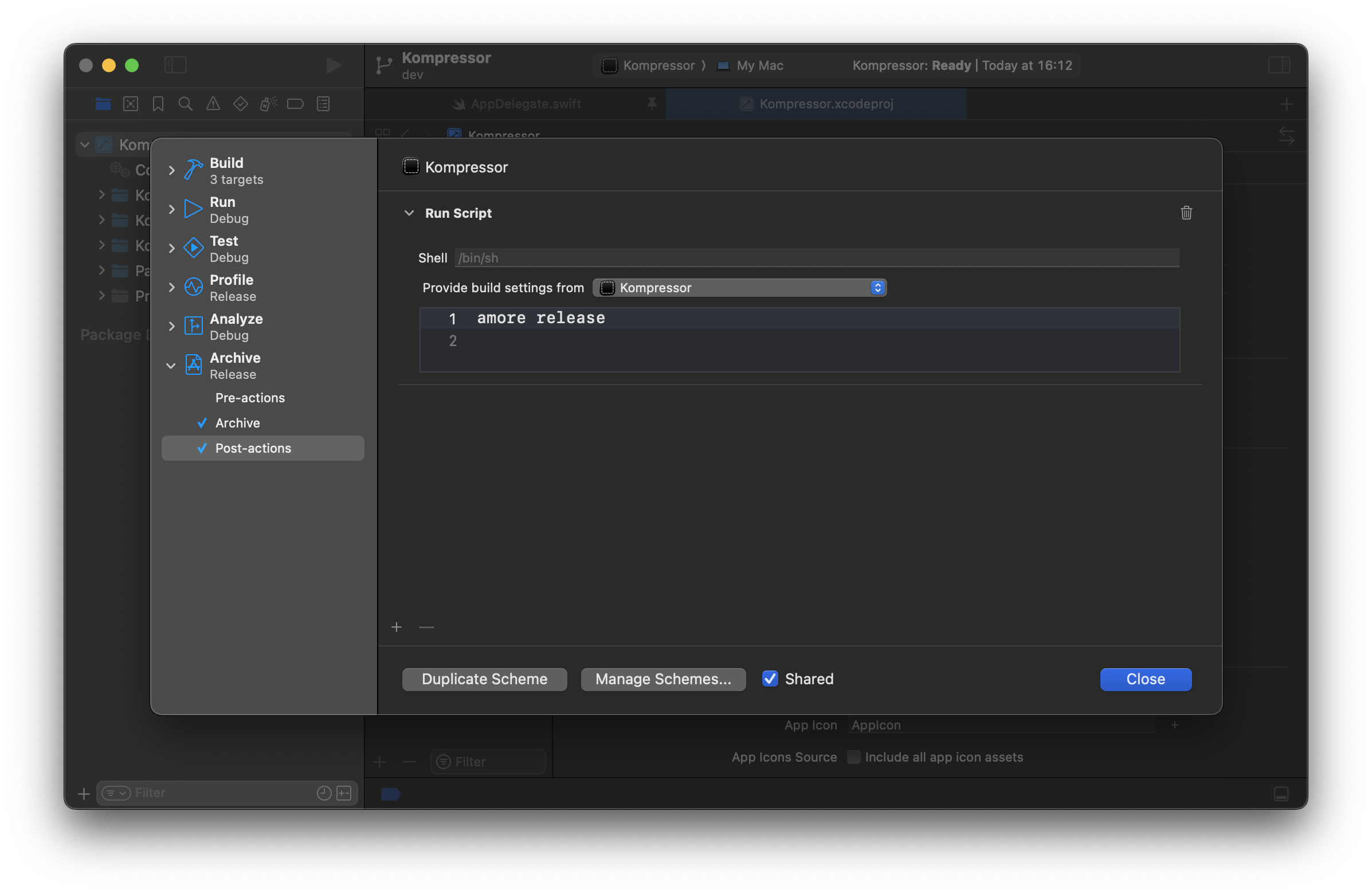The image size is (1372, 894).
Task: Toggle the Shared scheme checkbox
Action: 770,679
